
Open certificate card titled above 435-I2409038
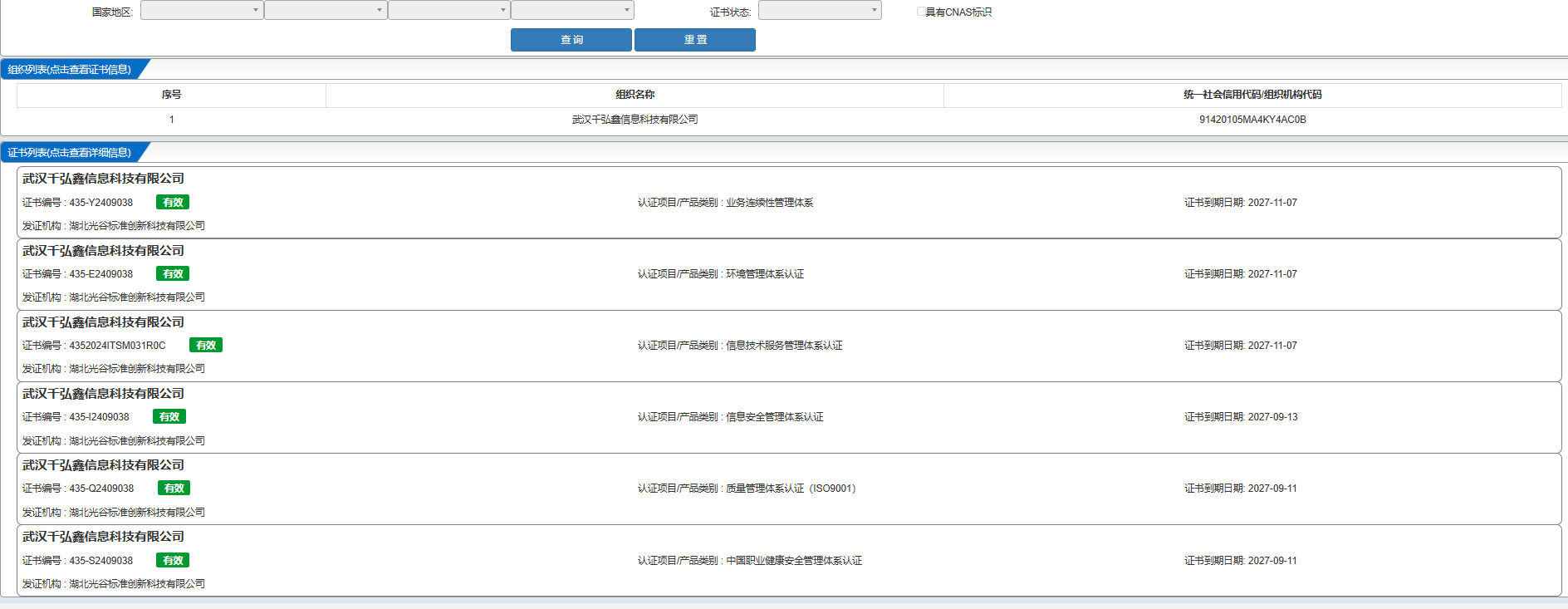[x=103, y=394]
